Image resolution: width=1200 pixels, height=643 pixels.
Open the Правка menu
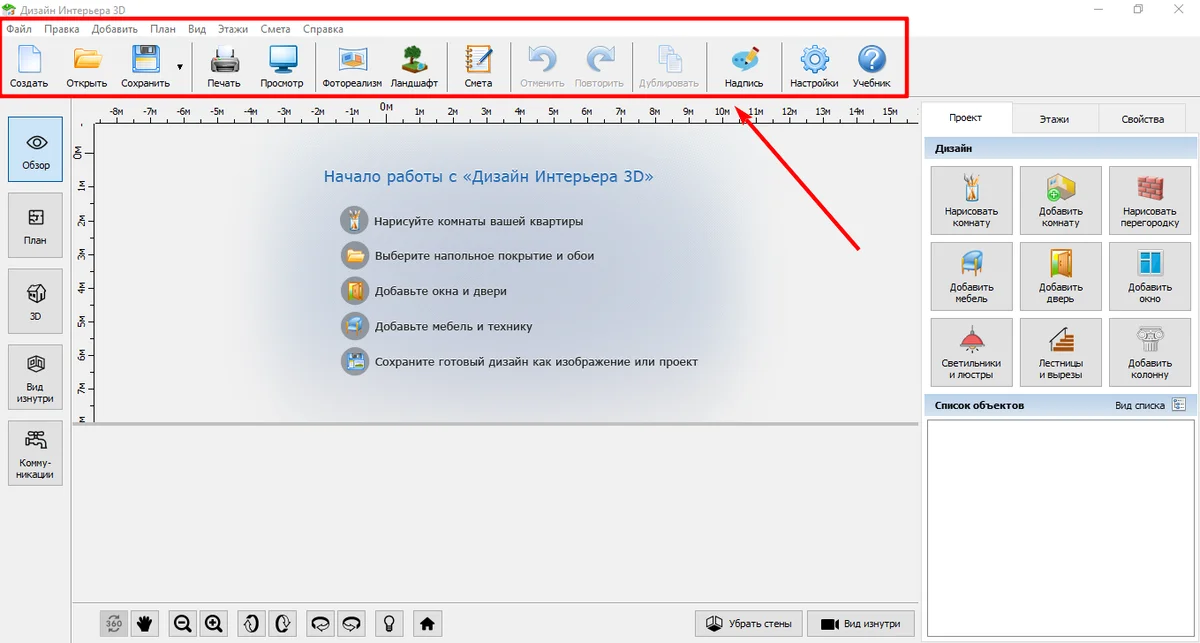click(62, 29)
